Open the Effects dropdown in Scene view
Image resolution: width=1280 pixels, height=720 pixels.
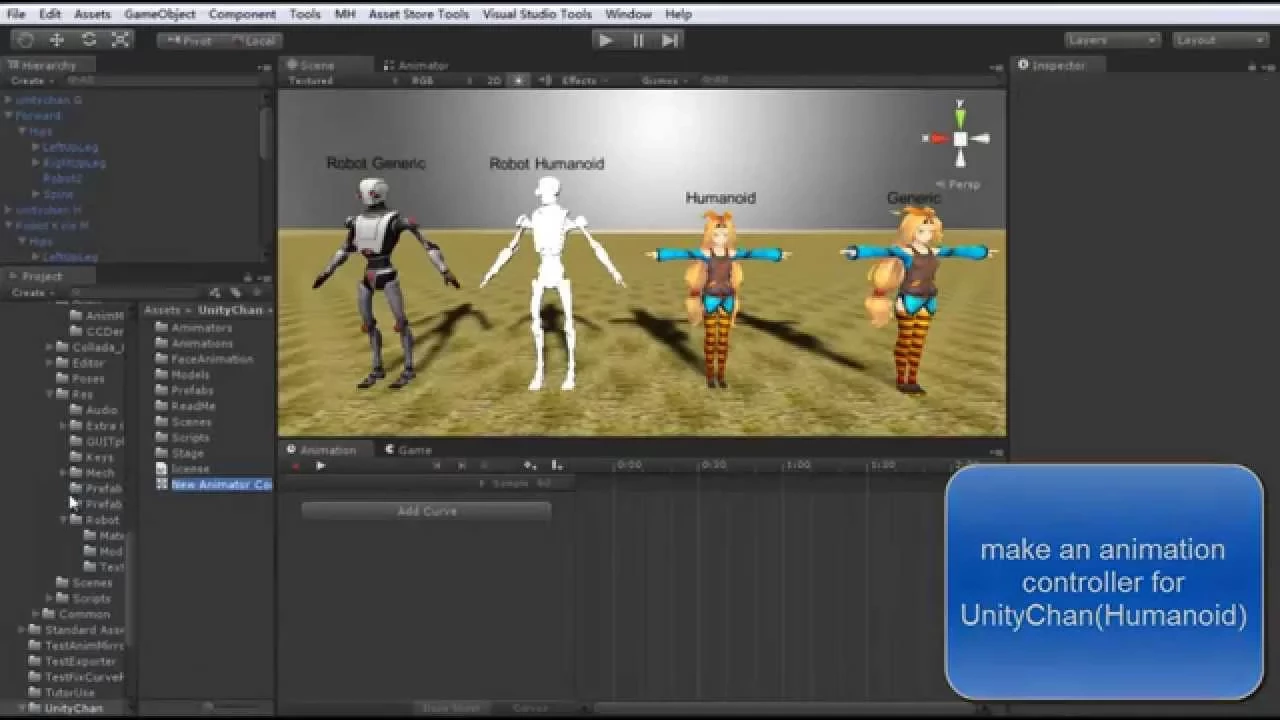(x=584, y=81)
